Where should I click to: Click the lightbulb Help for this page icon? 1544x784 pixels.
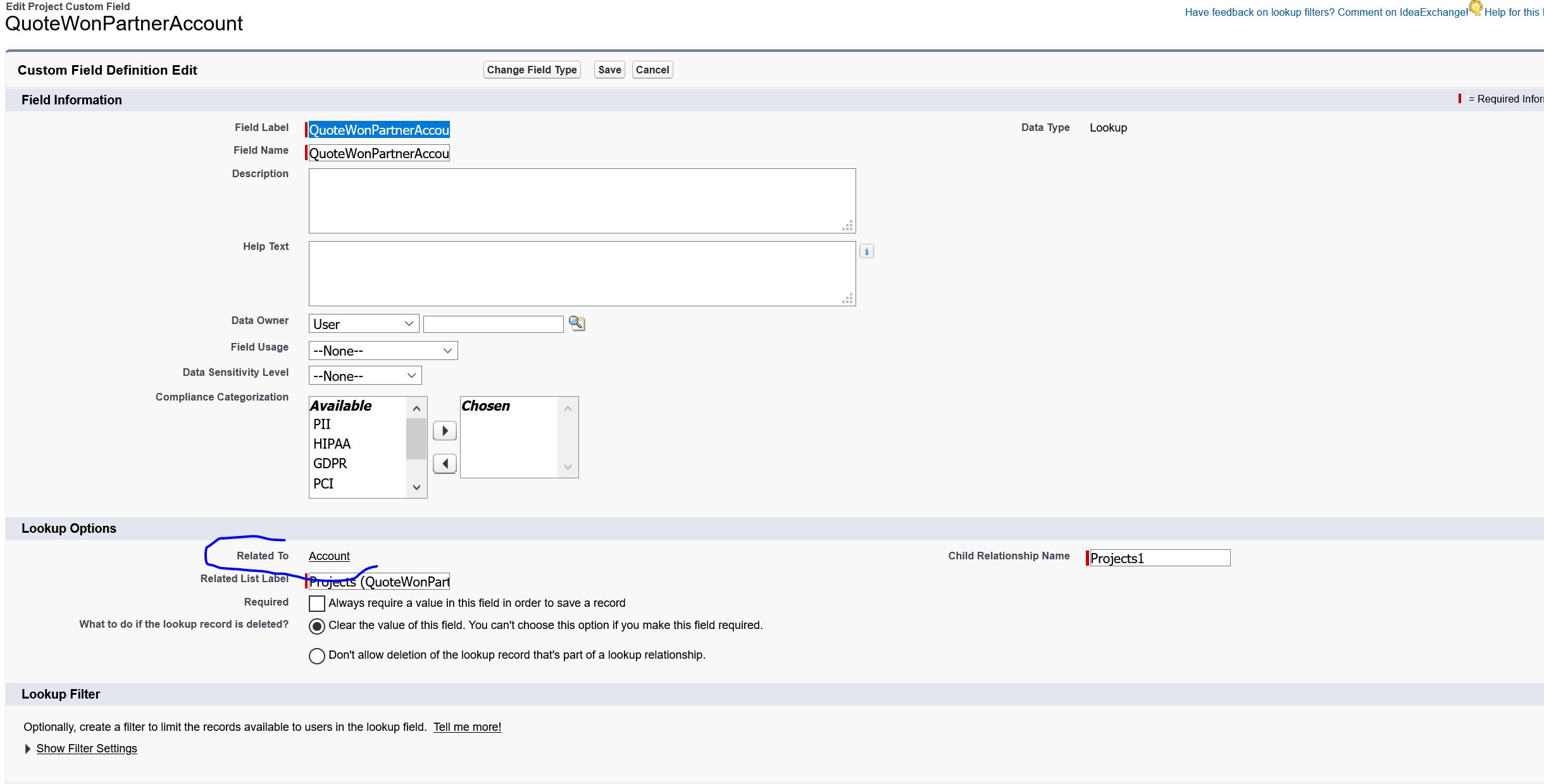[1476, 8]
